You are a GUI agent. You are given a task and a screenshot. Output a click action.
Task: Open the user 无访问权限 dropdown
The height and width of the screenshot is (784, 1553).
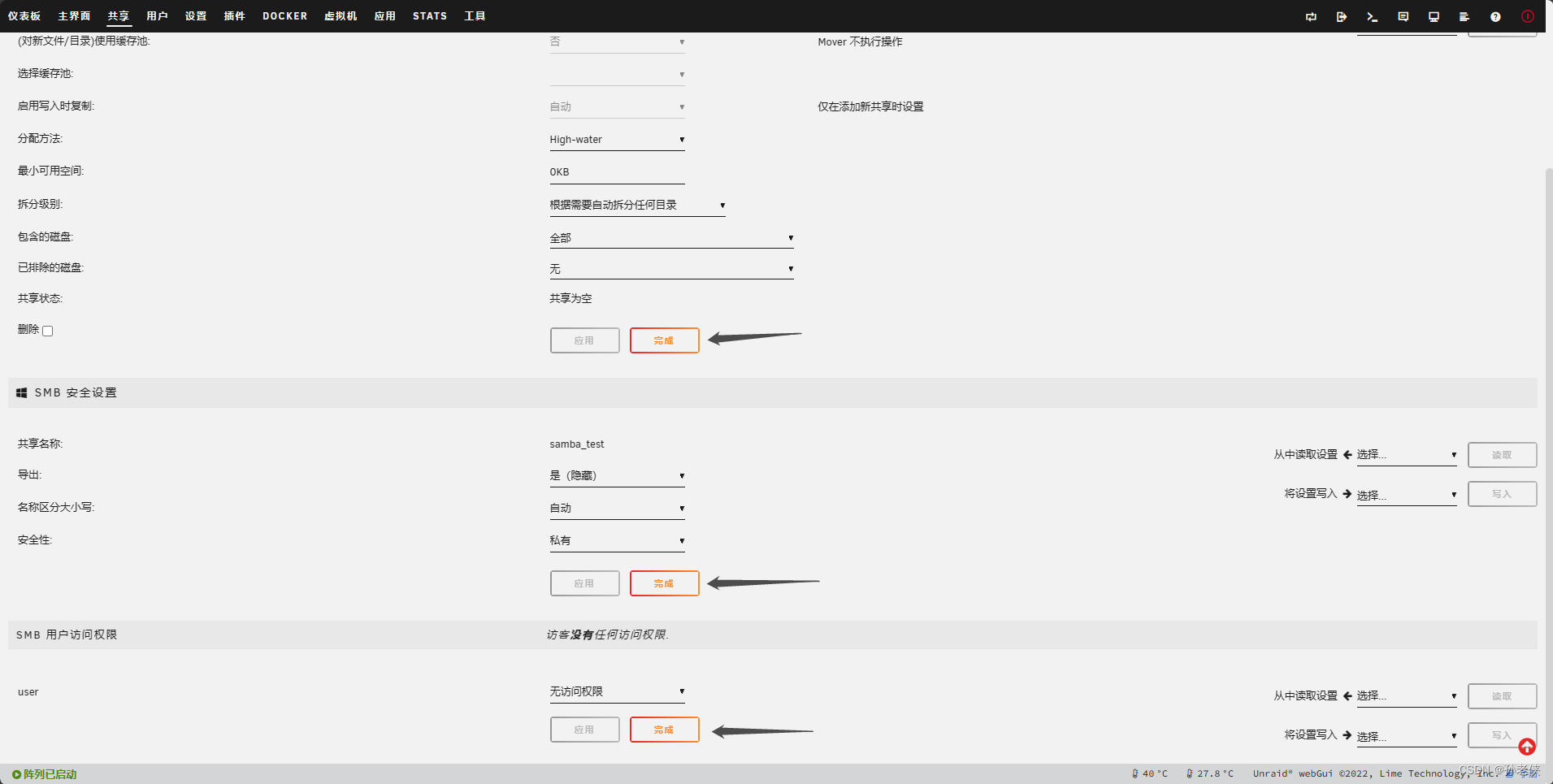click(616, 691)
